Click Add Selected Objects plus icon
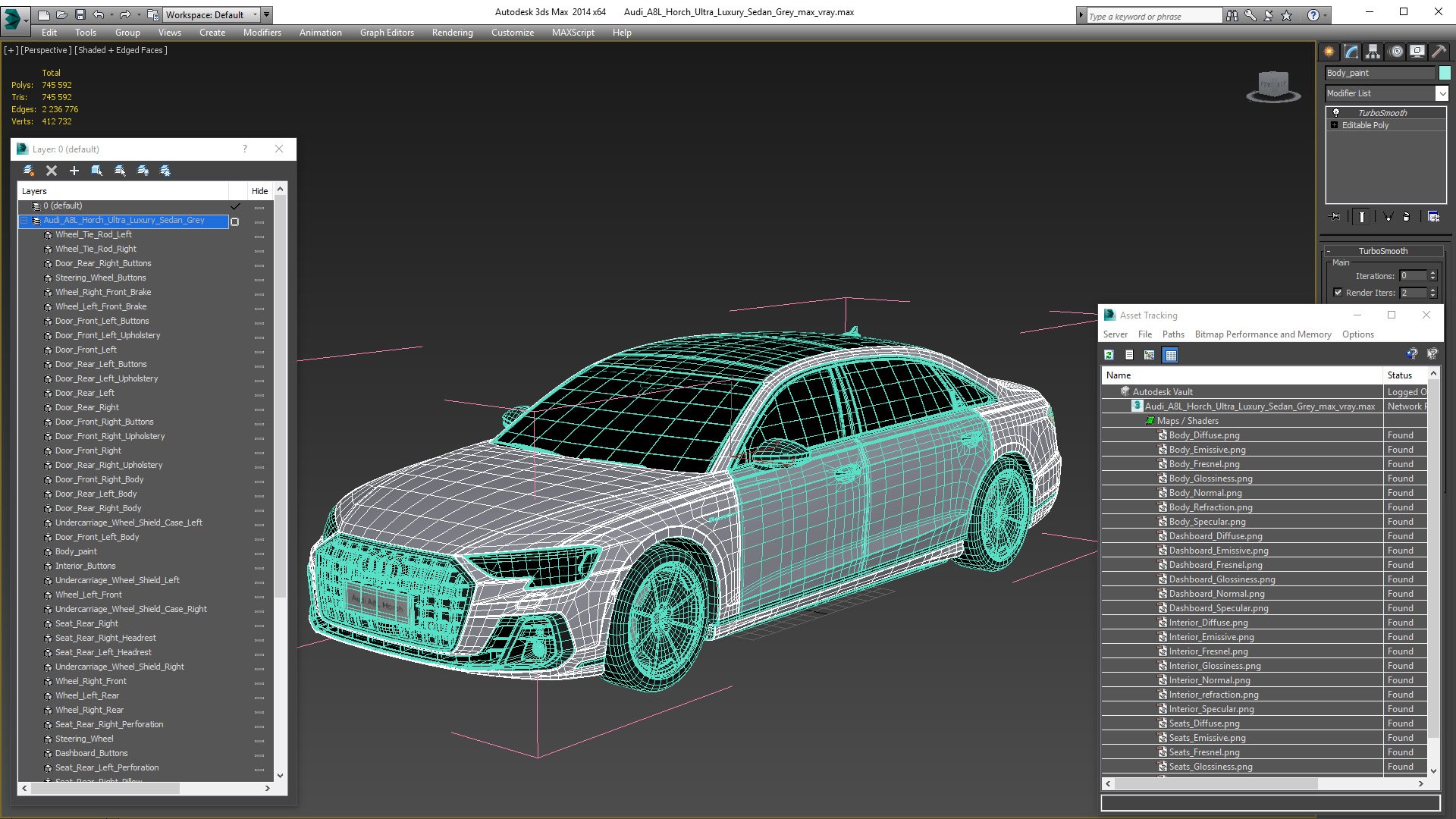Screen dimensions: 1456x819 point(74,171)
